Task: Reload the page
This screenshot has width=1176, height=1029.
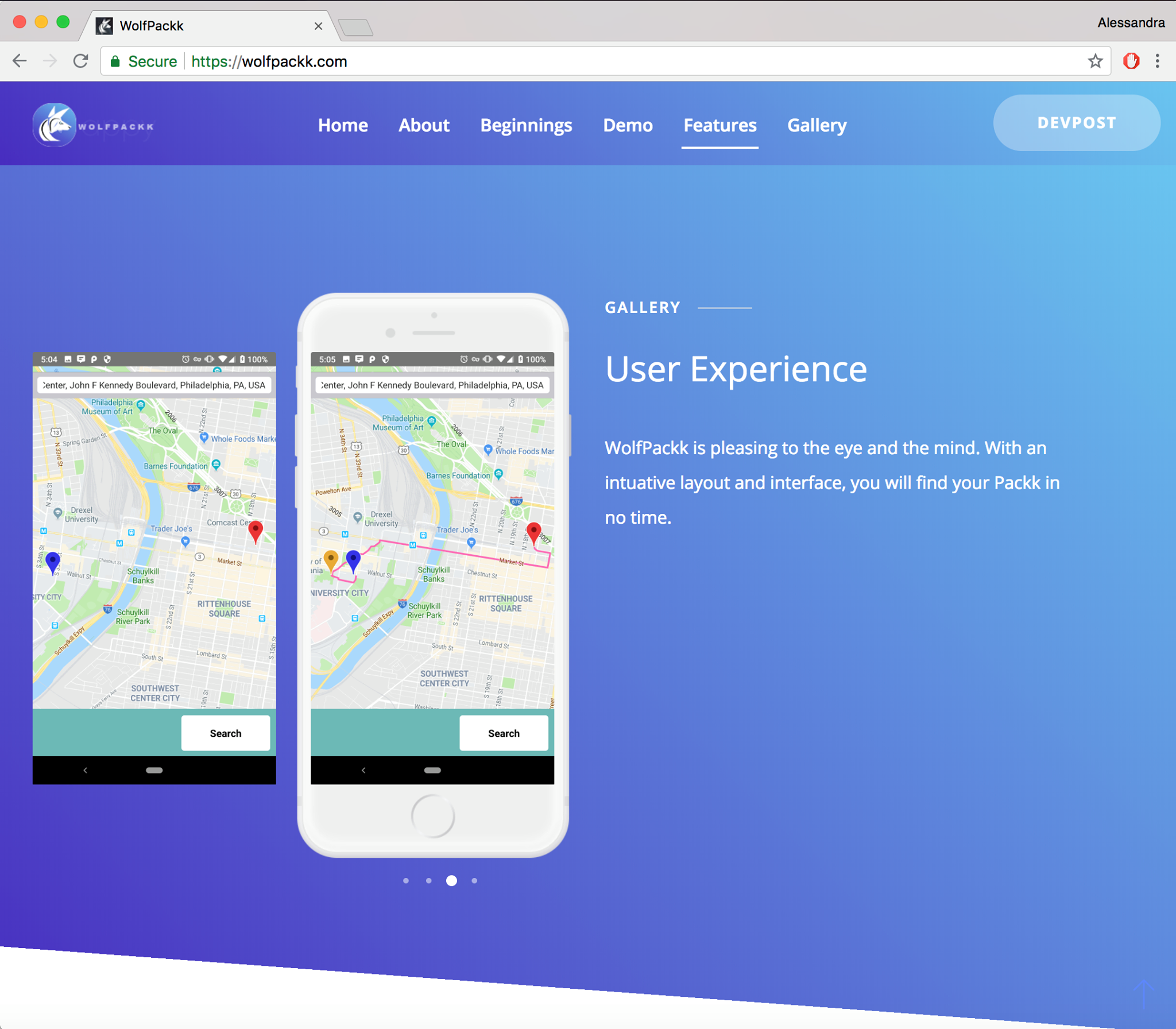Action: point(80,61)
